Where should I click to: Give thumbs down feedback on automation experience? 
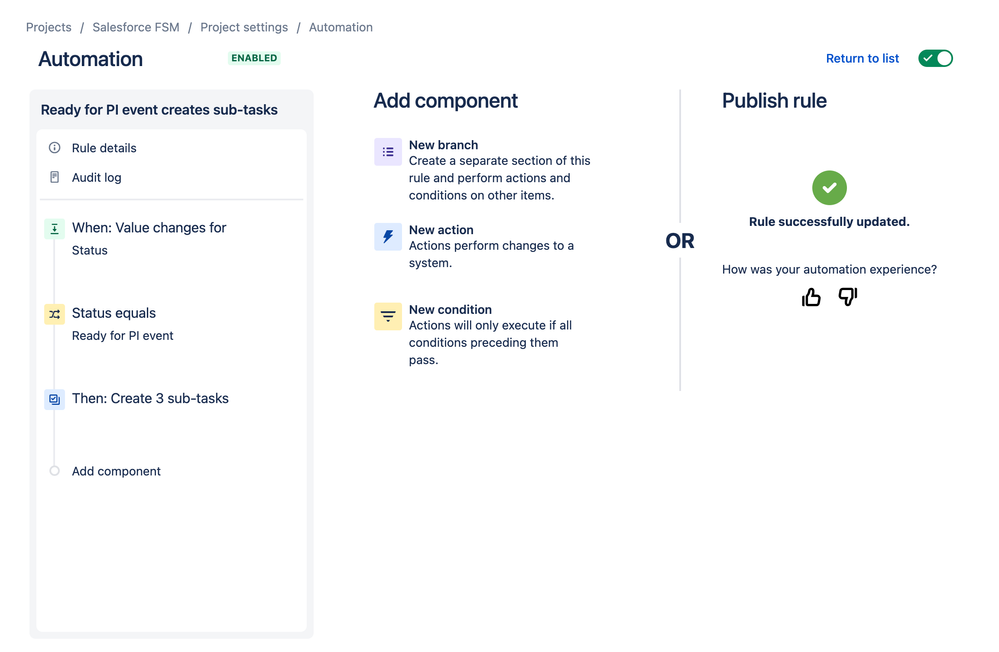click(x=848, y=297)
